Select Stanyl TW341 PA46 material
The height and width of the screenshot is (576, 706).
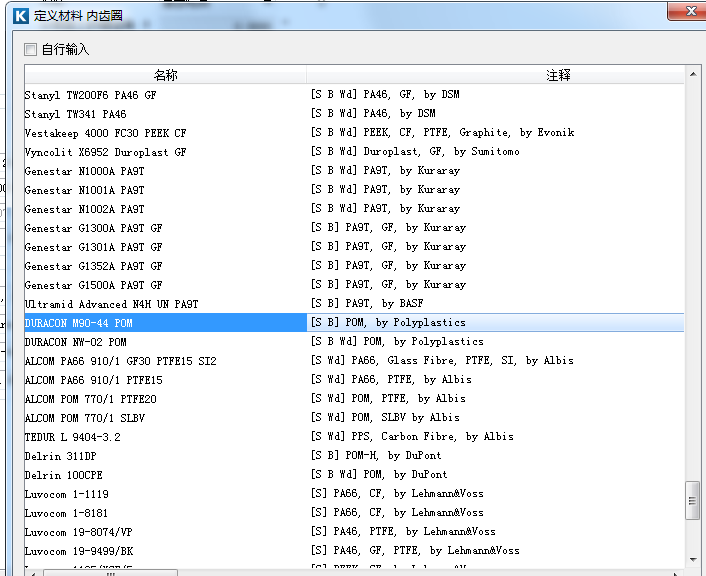coord(76,114)
